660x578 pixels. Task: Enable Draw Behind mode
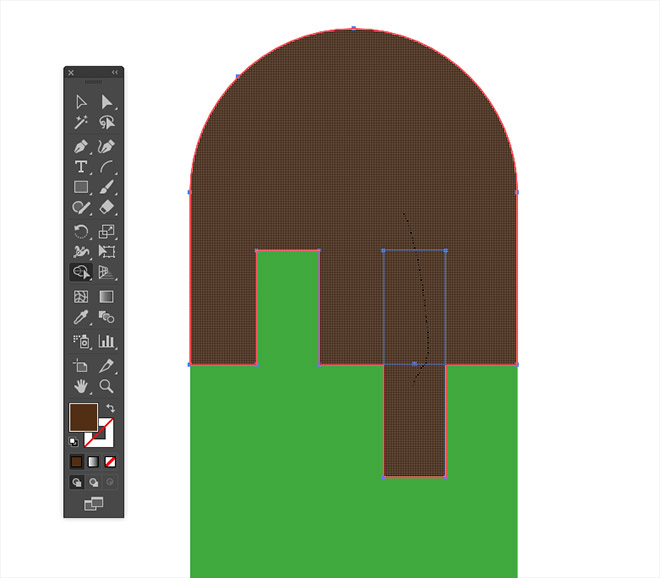[x=93, y=482]
